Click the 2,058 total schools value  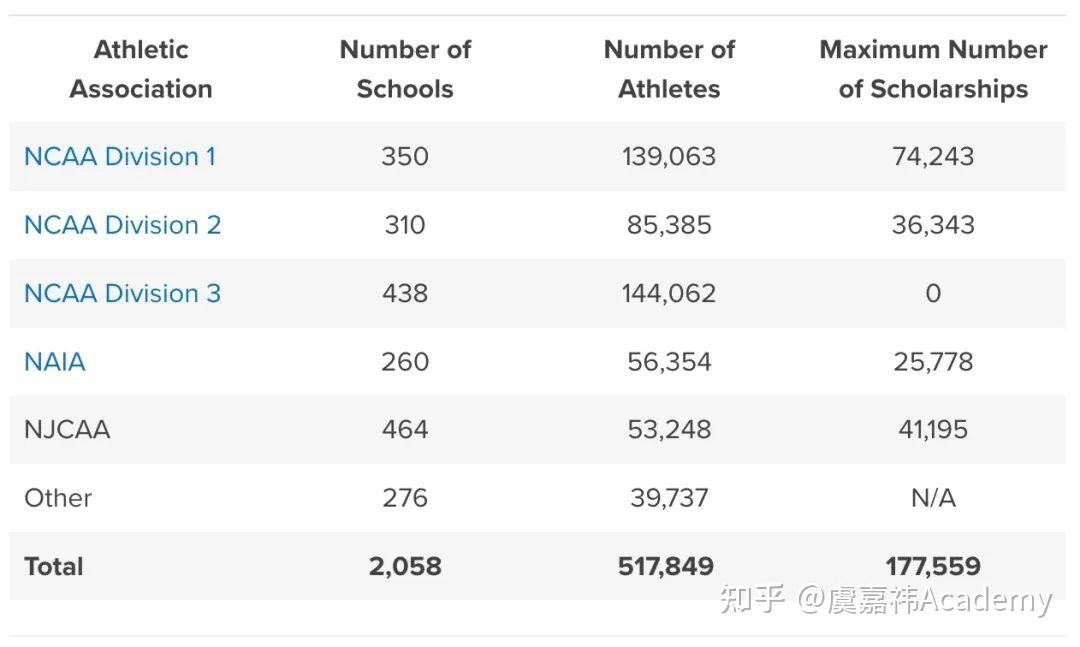[405, 566]
